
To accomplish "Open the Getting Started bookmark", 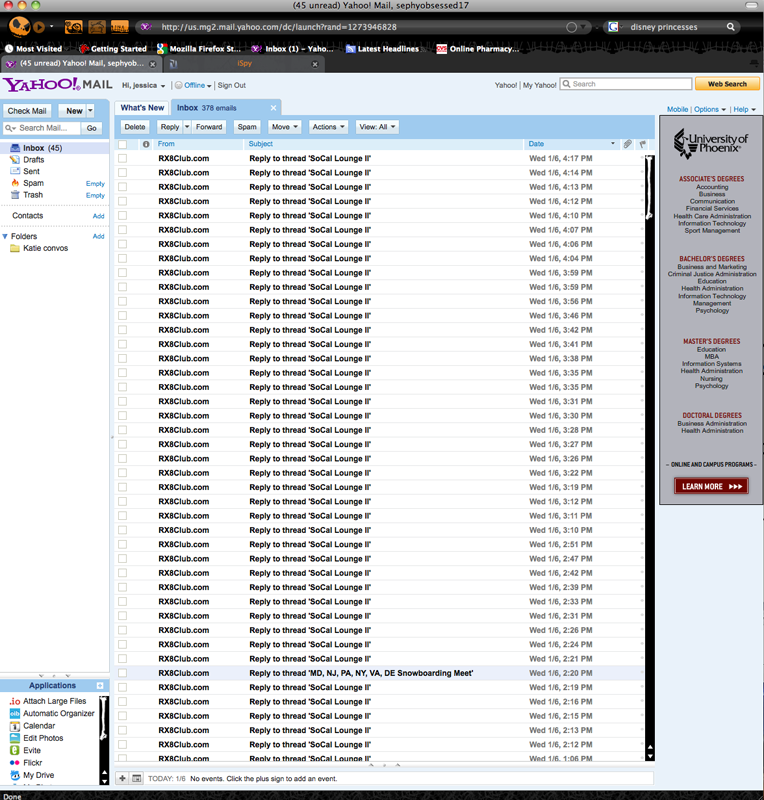I will tap(113, 49).
